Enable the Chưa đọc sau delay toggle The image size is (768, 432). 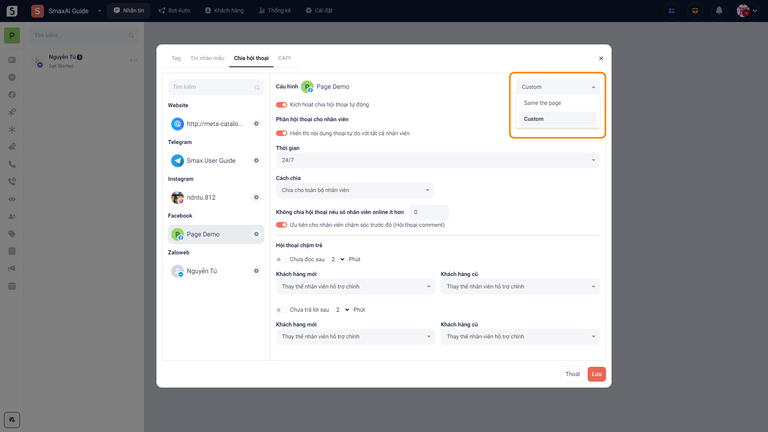[x=281, y=258]
